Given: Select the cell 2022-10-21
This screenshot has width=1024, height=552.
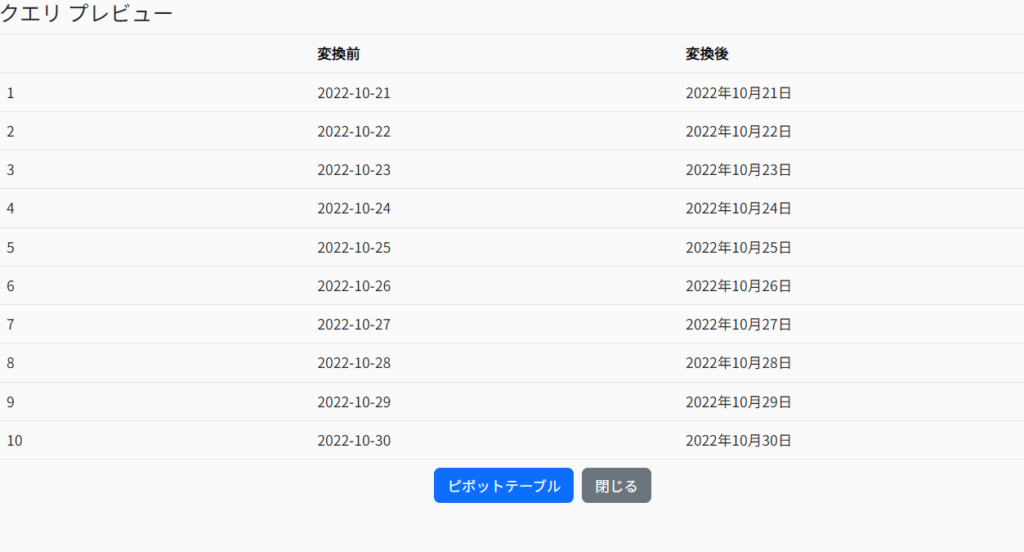Looking at the screenshot, I should (x=354, y=93).
